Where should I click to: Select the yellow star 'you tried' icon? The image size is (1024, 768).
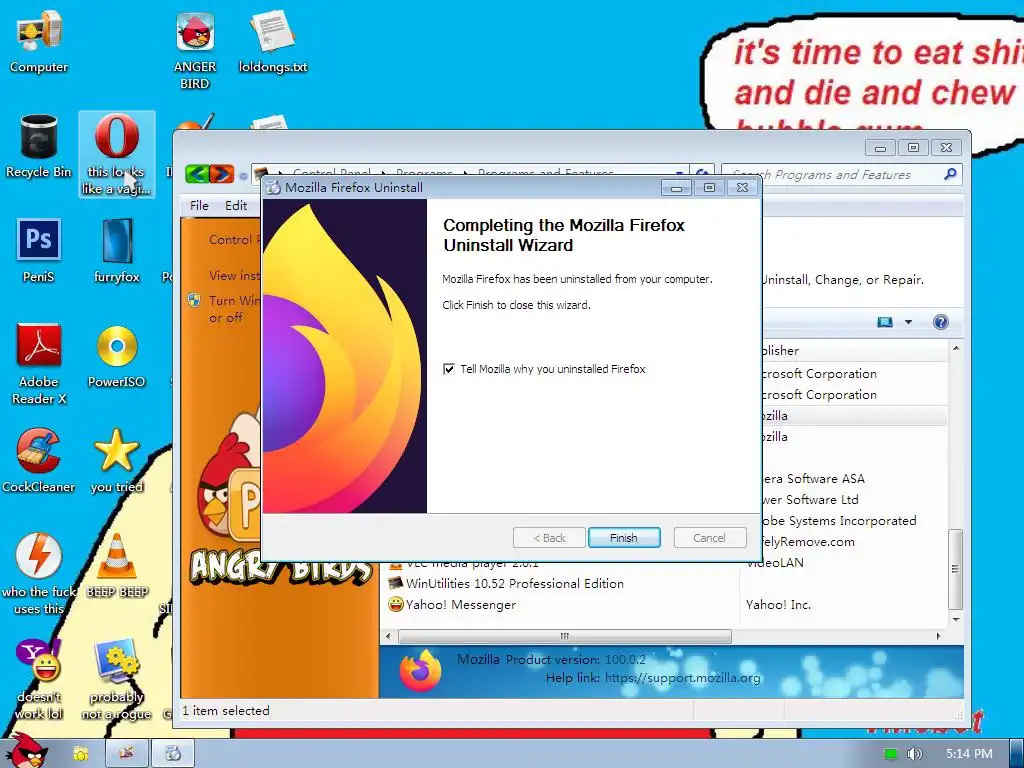[116, 461]
